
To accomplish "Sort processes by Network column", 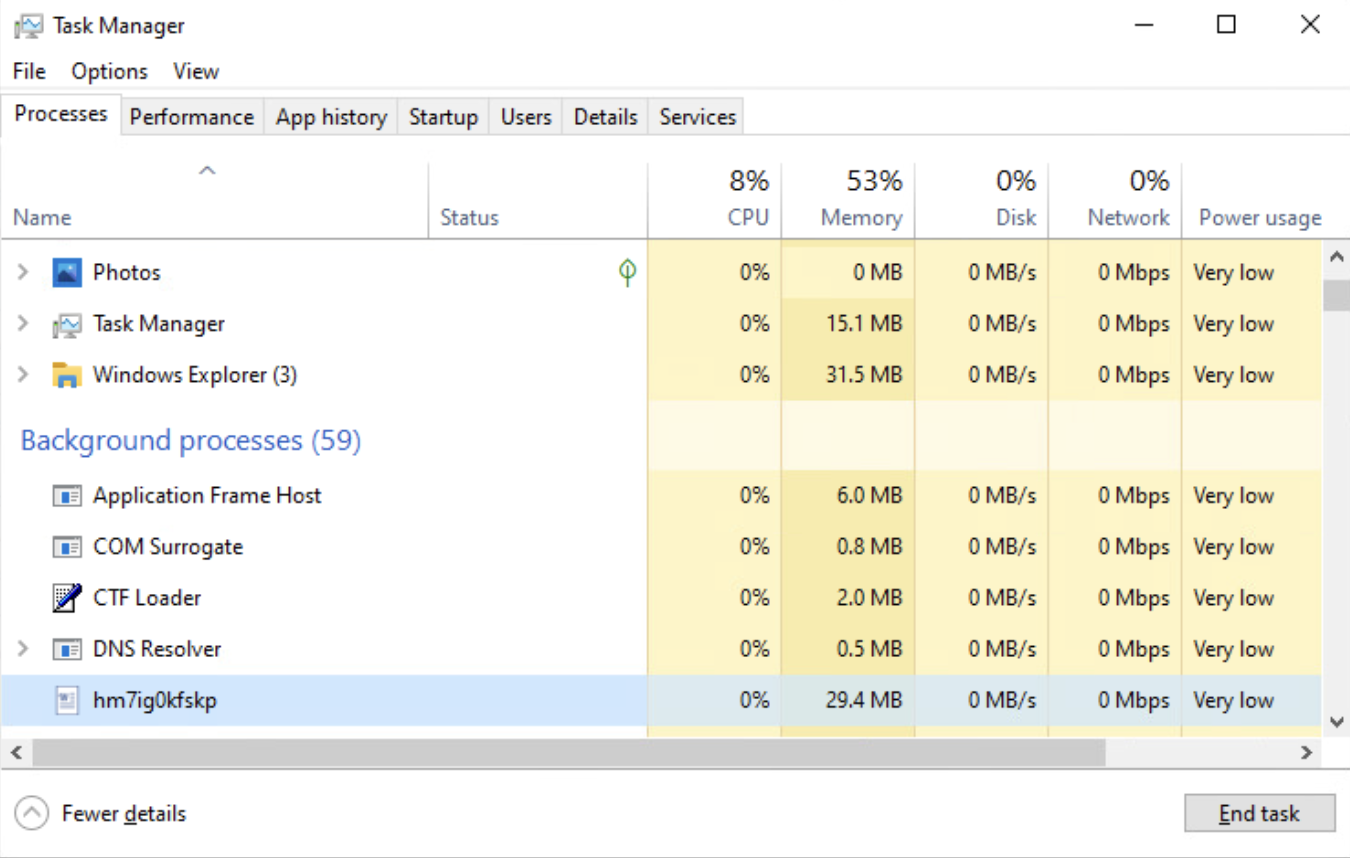I will point(1115,200).
